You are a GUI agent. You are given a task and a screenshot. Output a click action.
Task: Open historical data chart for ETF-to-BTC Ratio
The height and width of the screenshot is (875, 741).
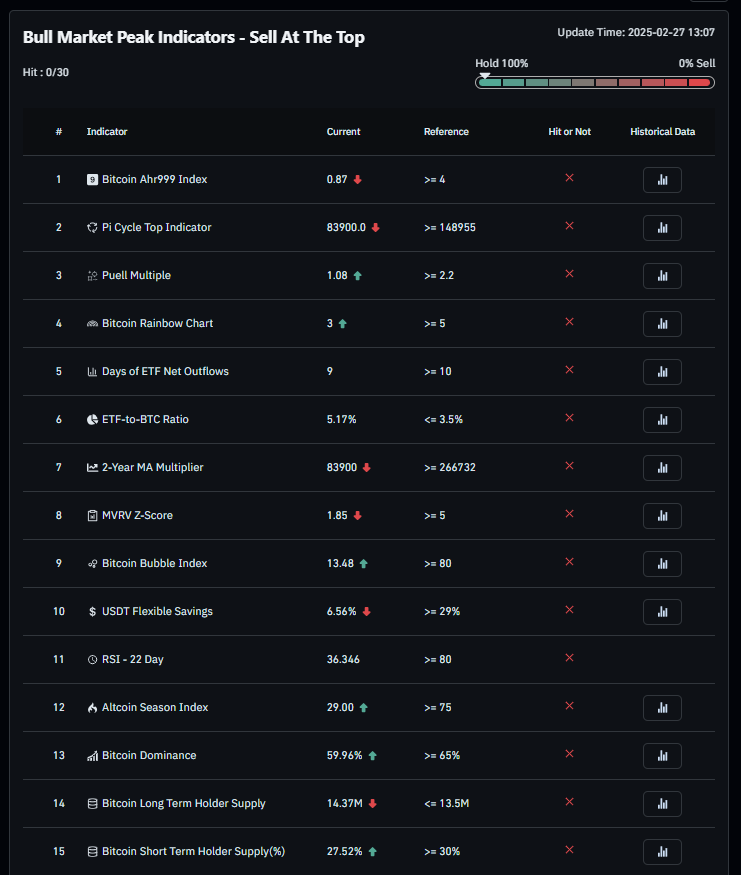coord(662,420)
